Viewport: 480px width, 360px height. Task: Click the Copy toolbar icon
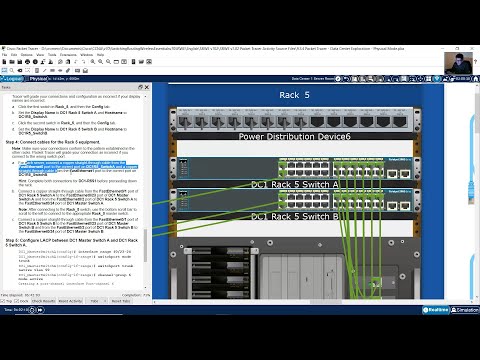pyautogui.click(x=60, y=62)
